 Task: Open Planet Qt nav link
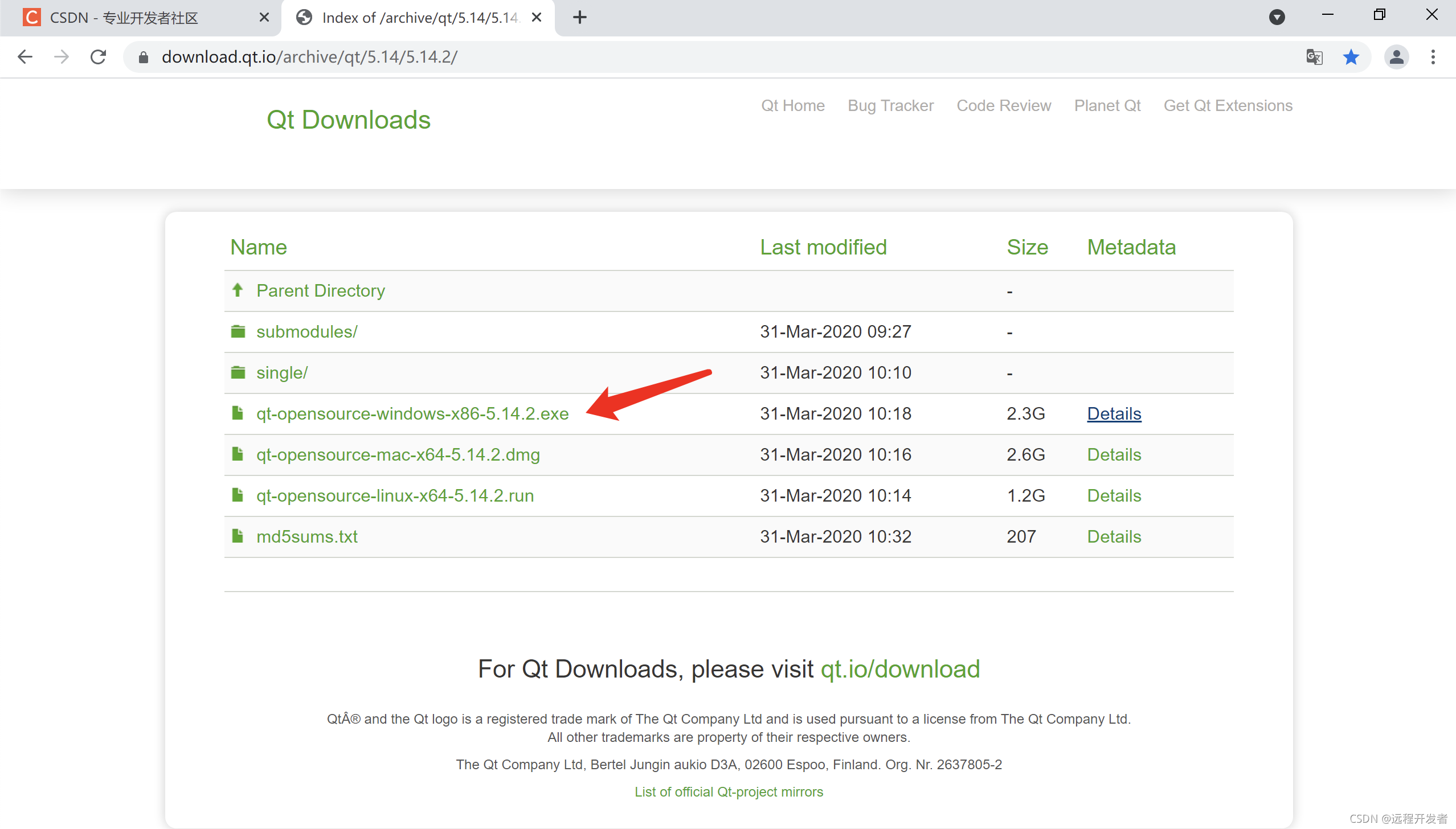click(1107, 106)
